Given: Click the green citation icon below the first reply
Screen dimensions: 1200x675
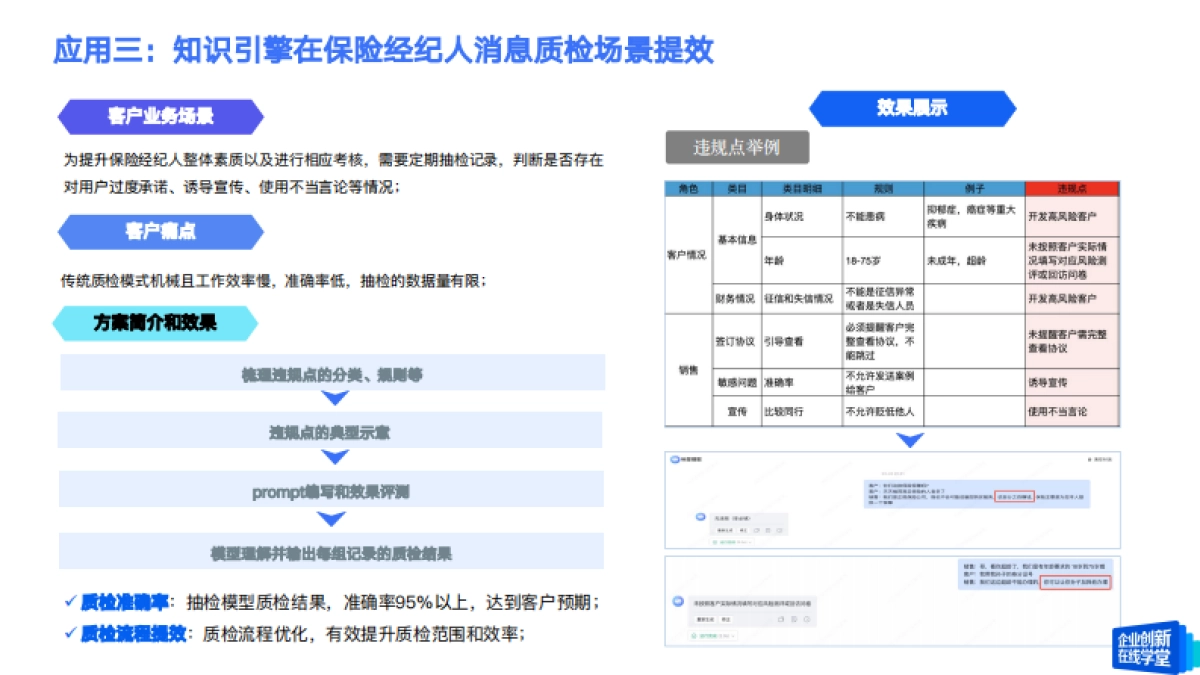Looking at the screenshot, I should tap(715, 542).
